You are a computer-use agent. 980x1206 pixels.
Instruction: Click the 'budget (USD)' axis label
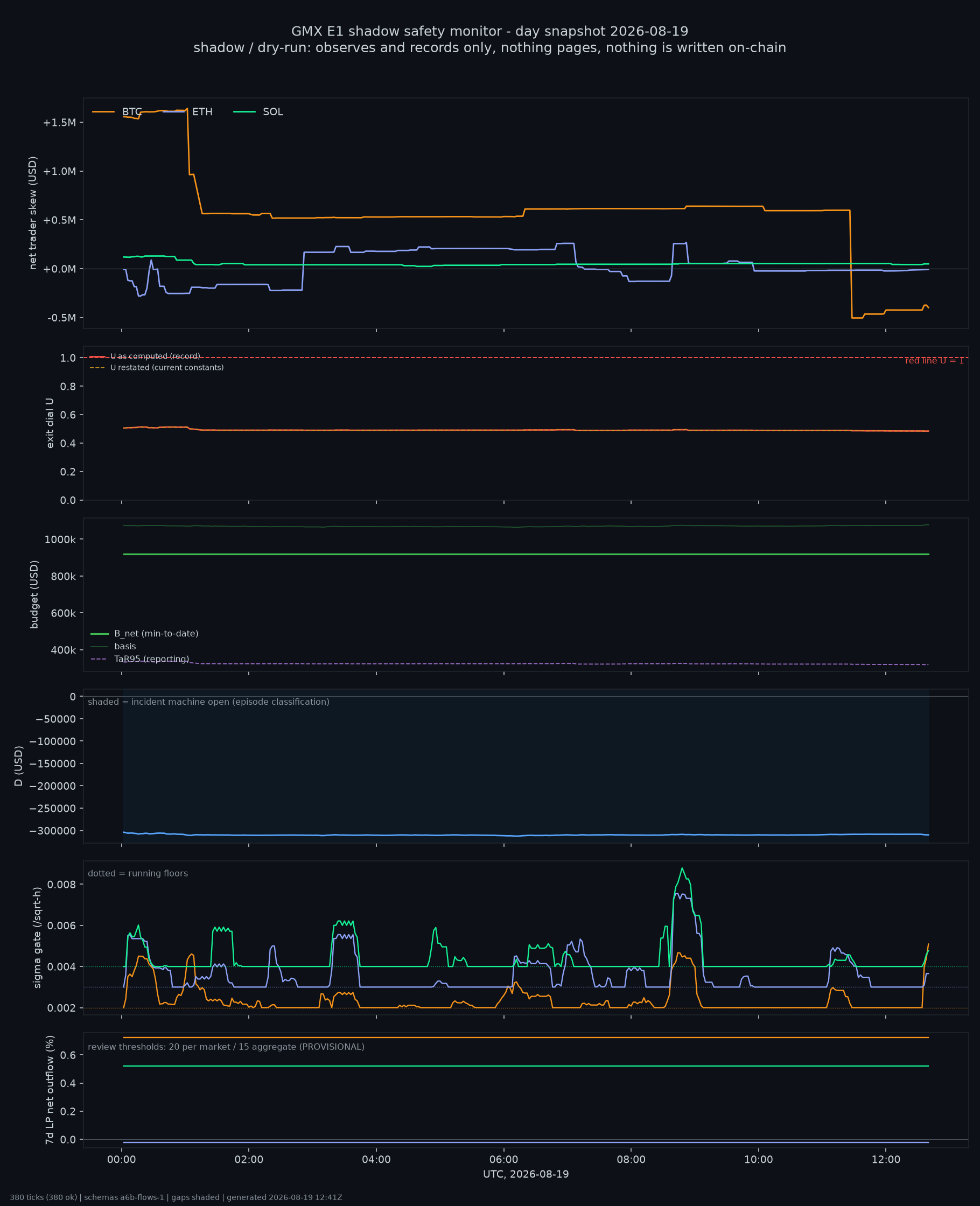point(34,594)
